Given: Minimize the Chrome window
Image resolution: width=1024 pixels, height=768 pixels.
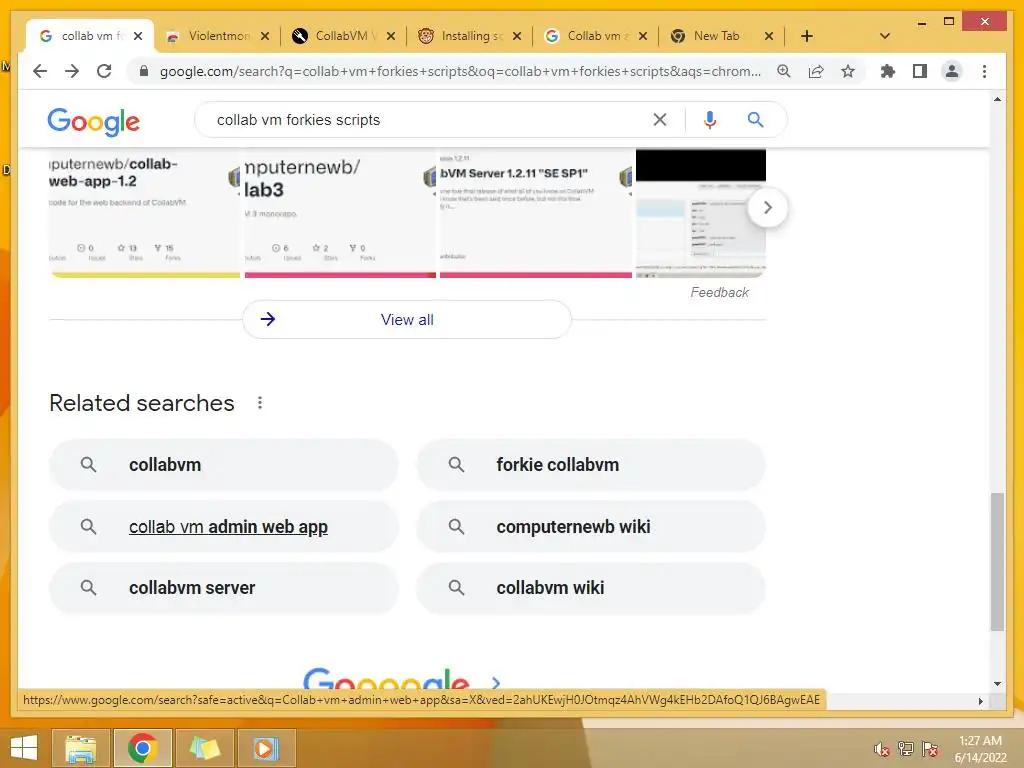Looking at the screenshot, I should (921, 22).
